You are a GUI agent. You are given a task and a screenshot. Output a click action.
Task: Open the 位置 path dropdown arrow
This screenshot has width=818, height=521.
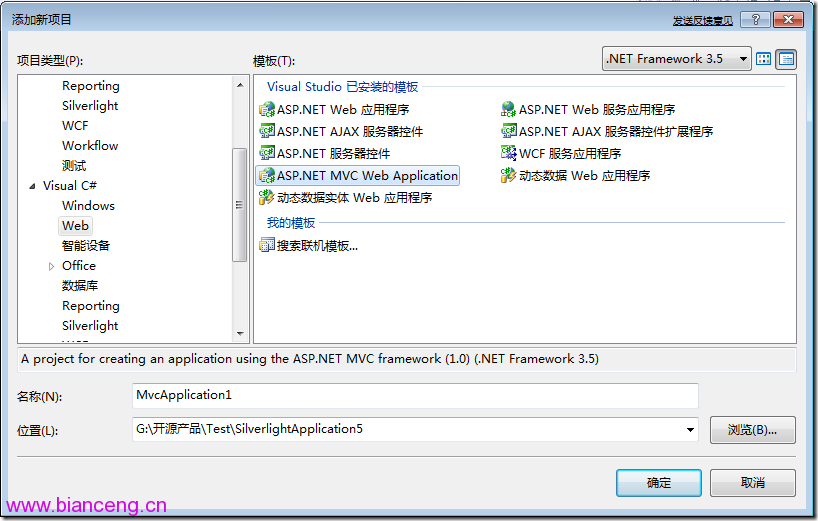coord(690,430)
